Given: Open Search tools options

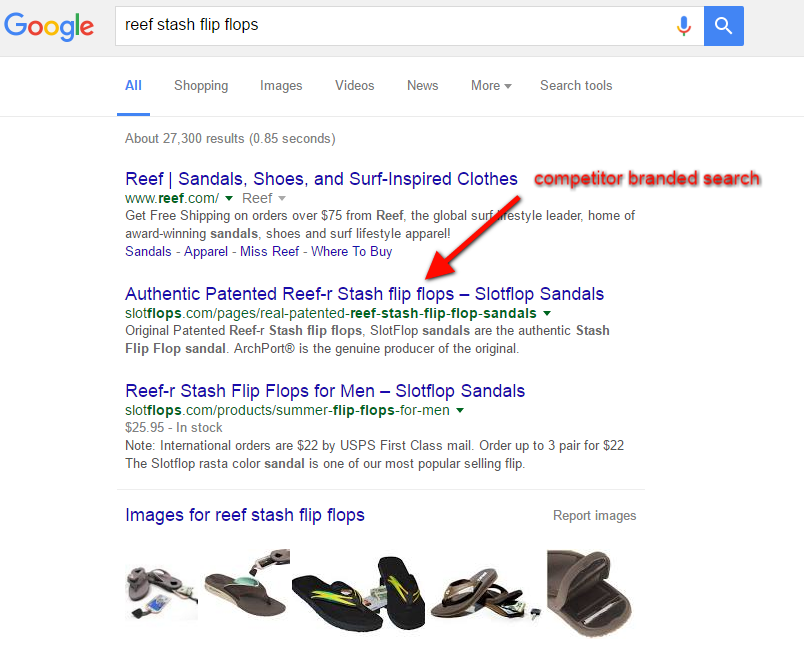Looking at the screenshot, I should [x=576, y=86].
